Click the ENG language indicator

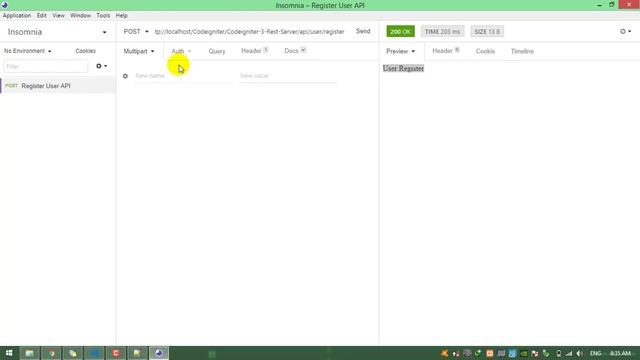coord(596,353)
